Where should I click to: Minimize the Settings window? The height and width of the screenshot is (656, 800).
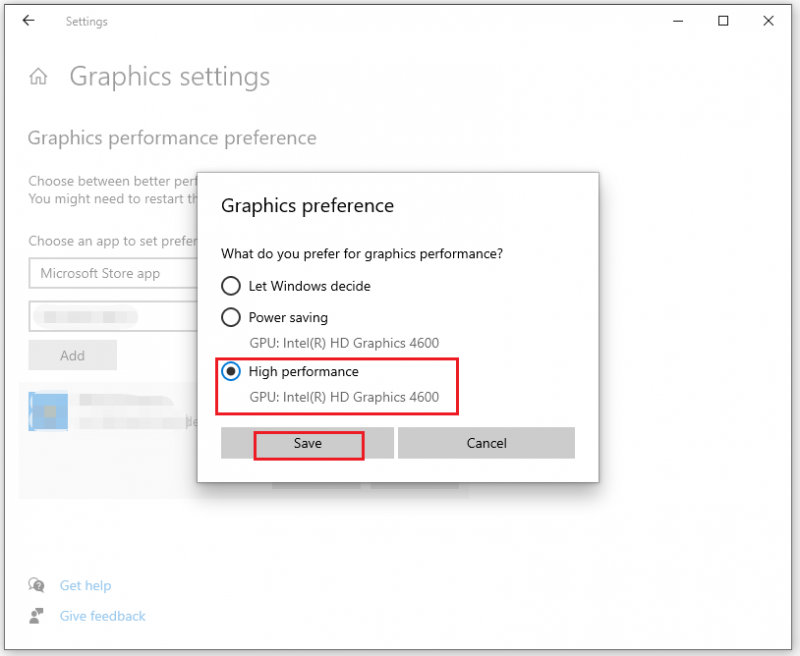(x=678, y=21)
